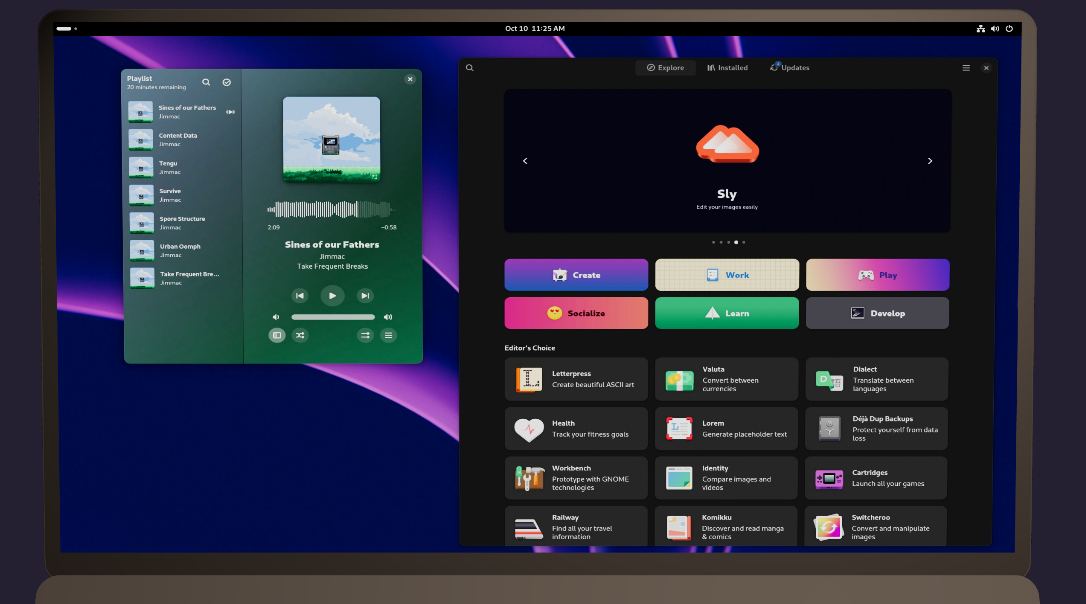Open the music player's hamburger menu
The width and height of the screenshot is (1086, 604).
(389, 335)
